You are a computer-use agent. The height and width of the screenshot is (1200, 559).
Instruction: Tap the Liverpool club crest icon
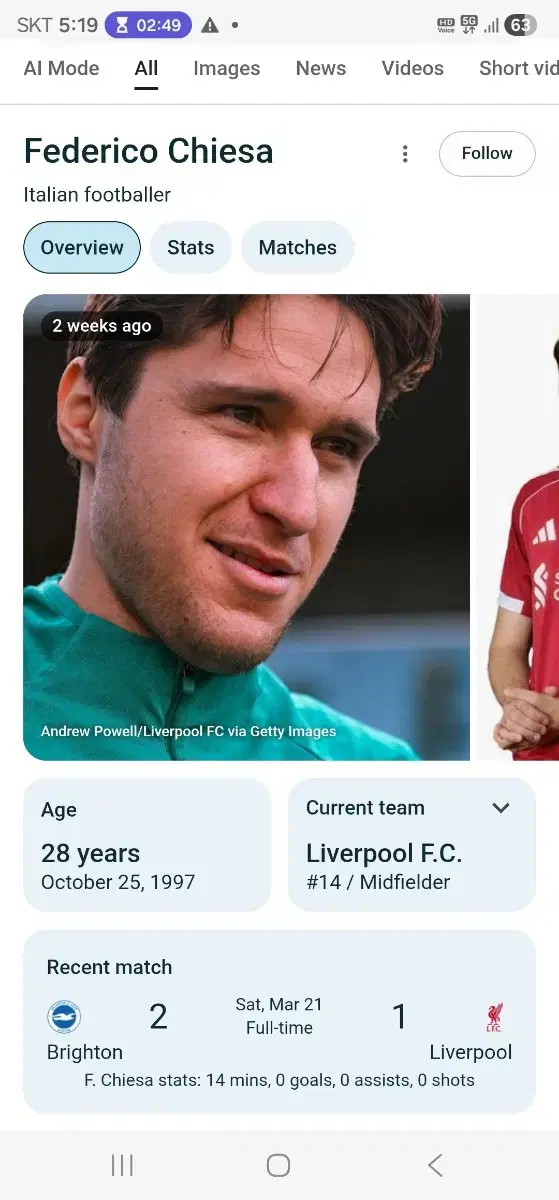494,1017
